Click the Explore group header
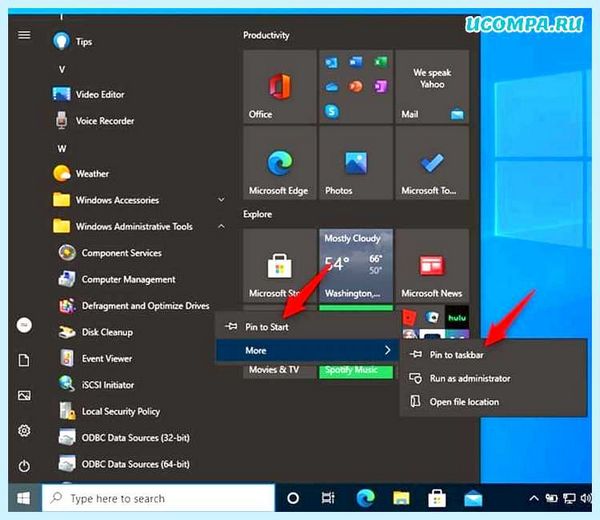The height and width of the screenshot is (520, 600). pyautogui.click(x=258, y=214)
